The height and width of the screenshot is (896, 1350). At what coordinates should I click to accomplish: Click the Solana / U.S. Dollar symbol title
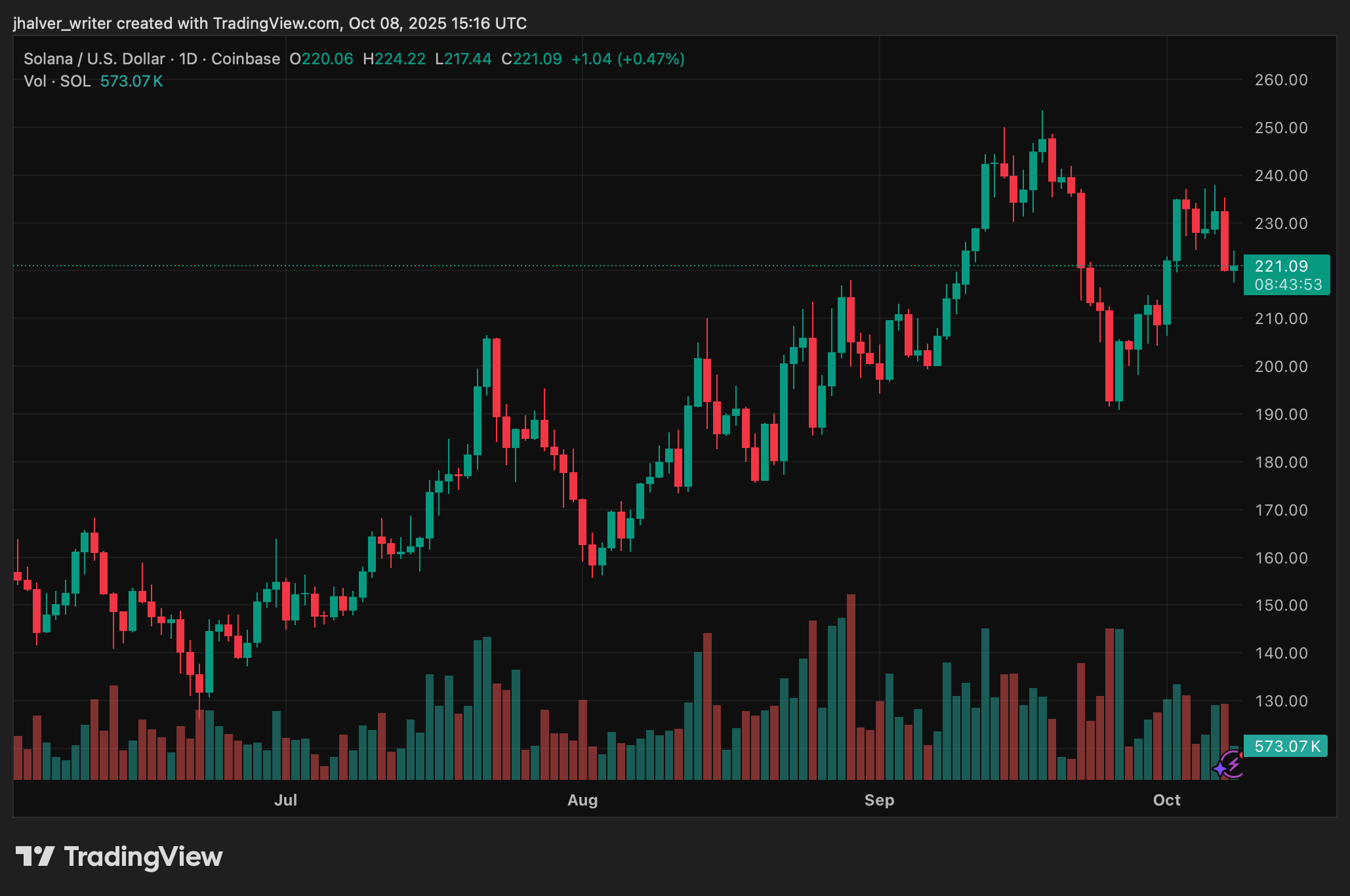tap(94, 59)
